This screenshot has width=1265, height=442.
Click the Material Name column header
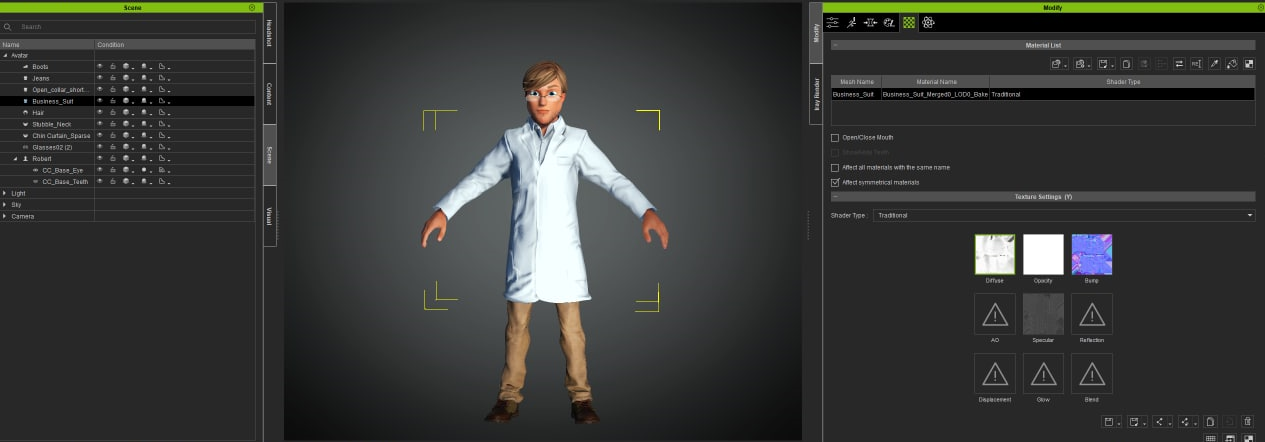(x=935, y=82)
